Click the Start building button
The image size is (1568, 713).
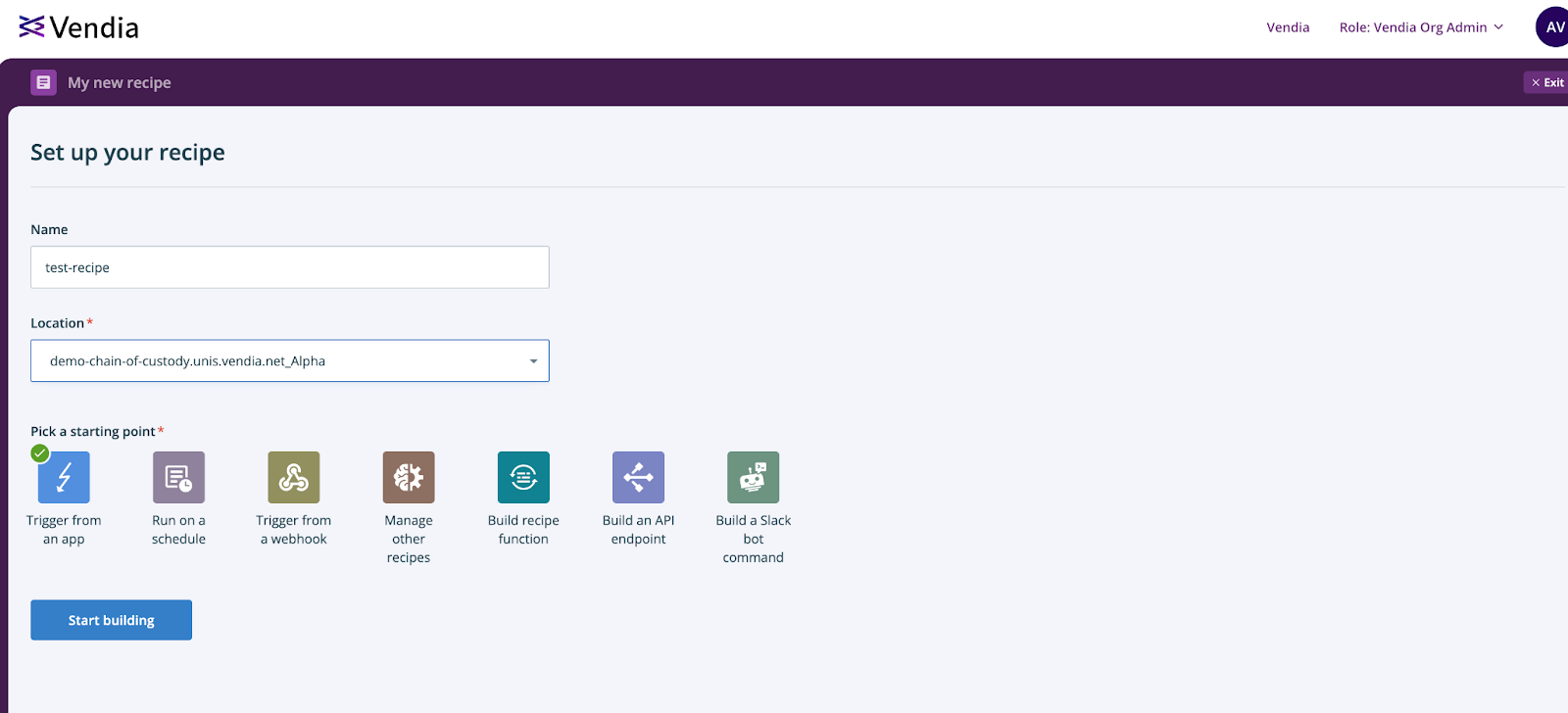pos(111,620)
